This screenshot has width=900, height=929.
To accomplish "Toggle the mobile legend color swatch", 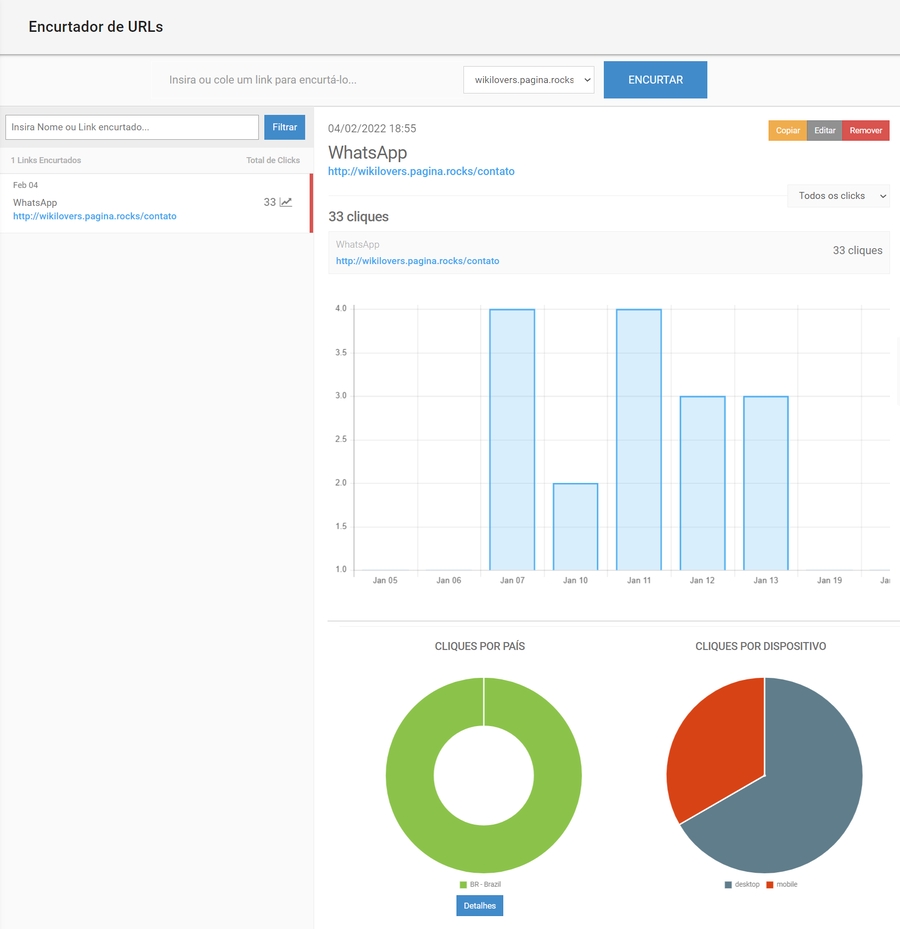I will click(769, 885).
